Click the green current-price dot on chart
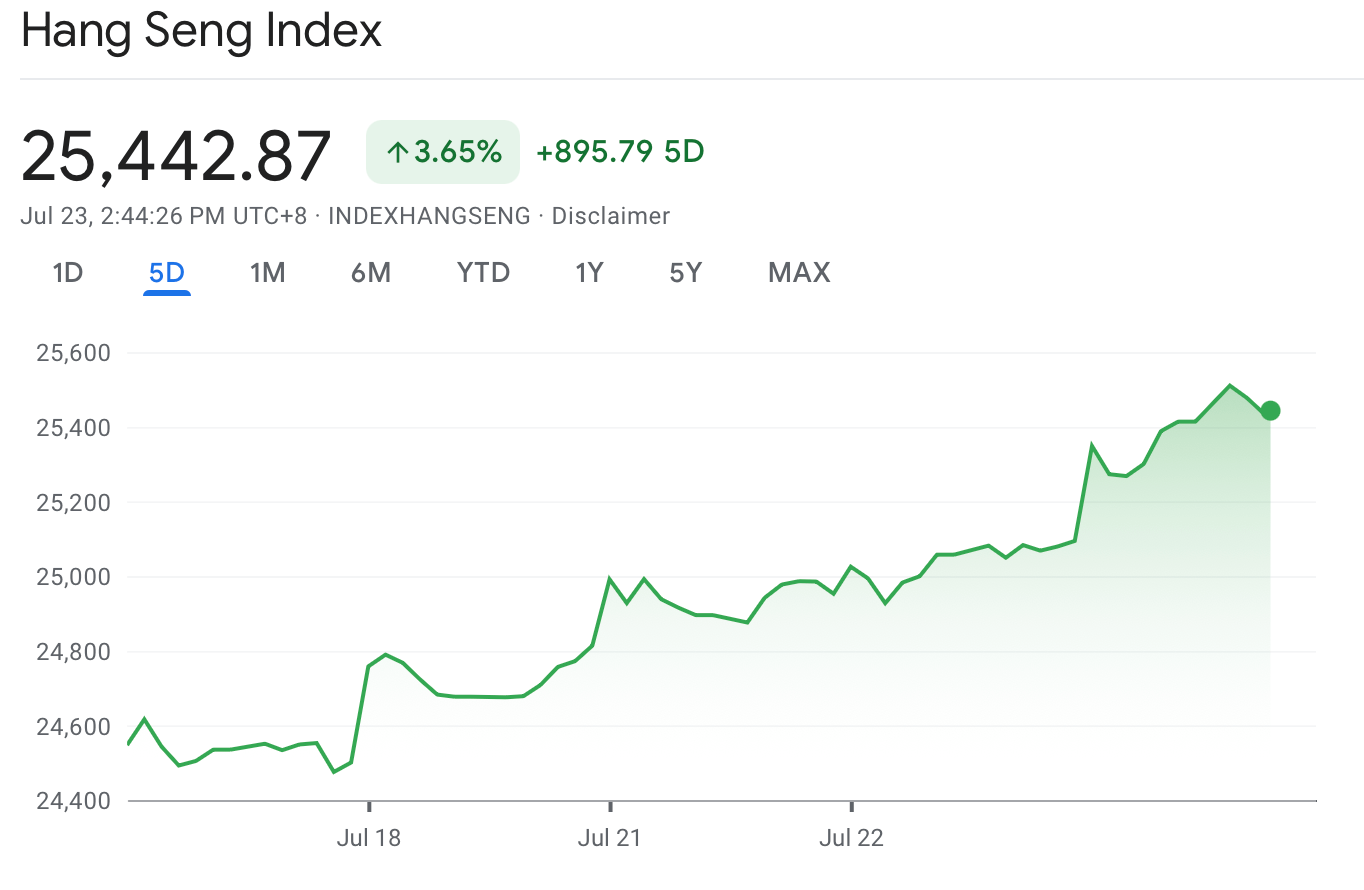This screenshot has height=890, width=1364. (1270, 410)
